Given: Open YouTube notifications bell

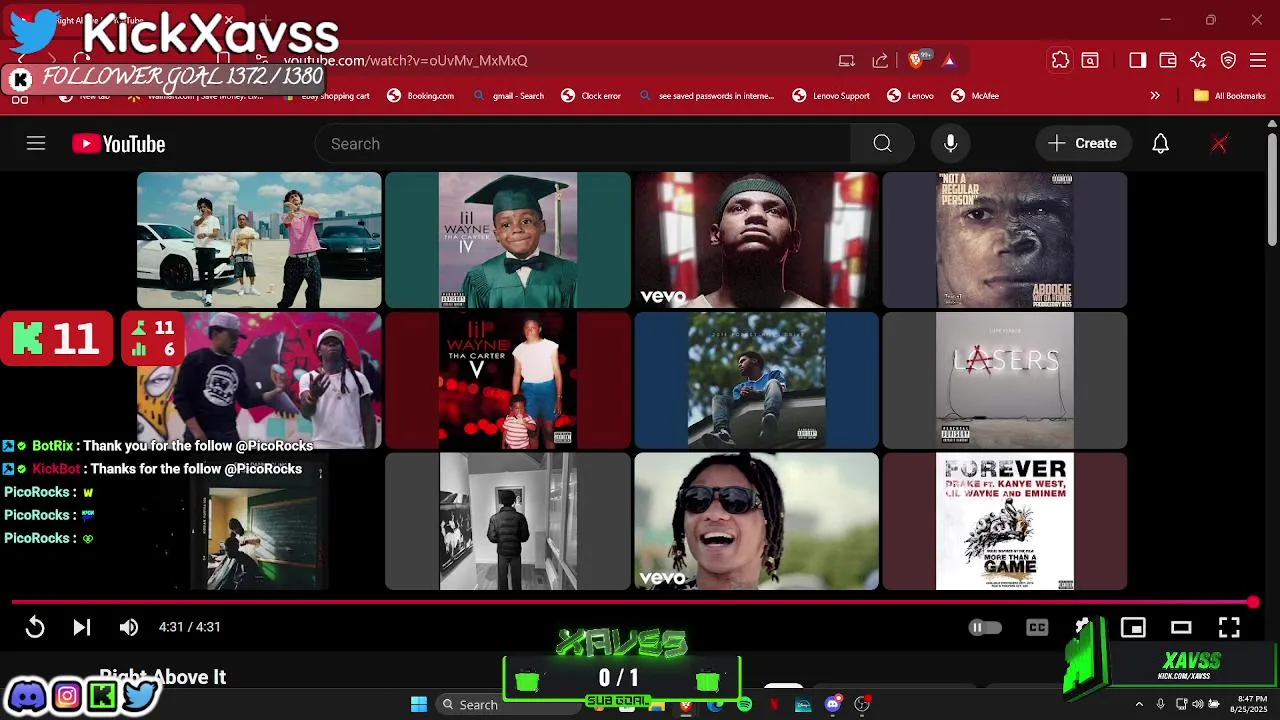Looking at the screenshot, I should [1160, 144].
